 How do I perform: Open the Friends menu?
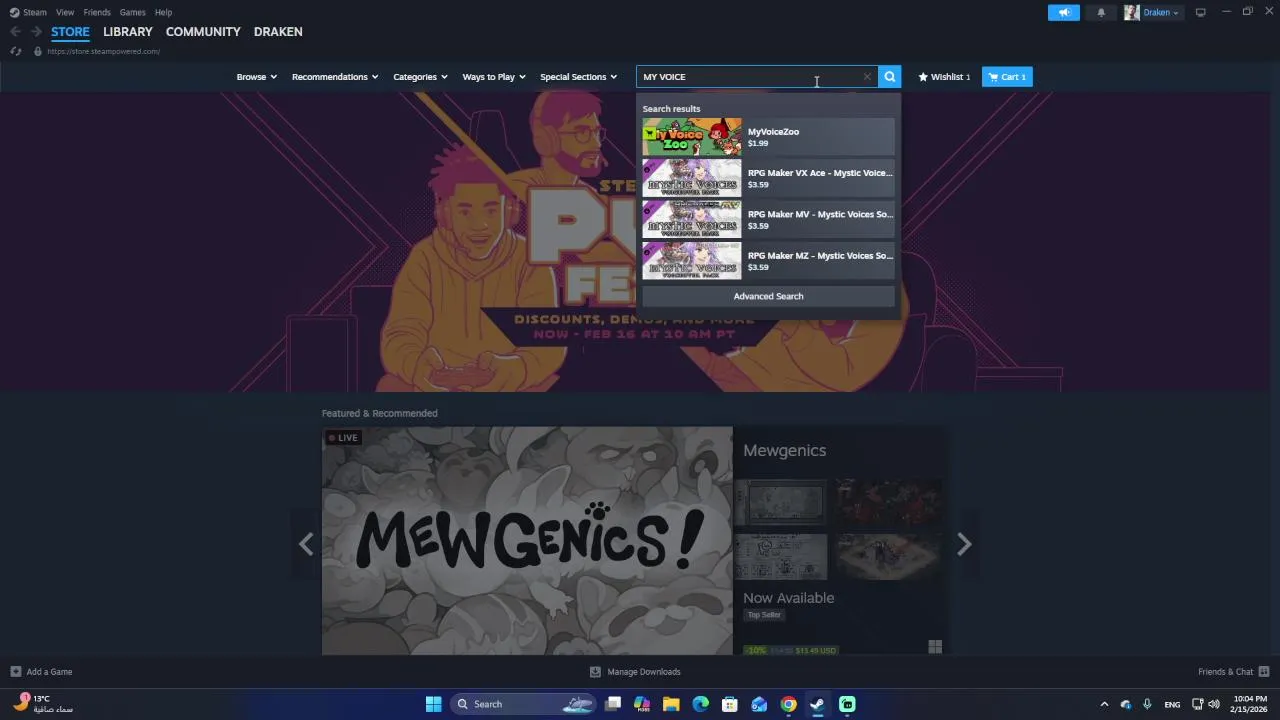[97, 12]
